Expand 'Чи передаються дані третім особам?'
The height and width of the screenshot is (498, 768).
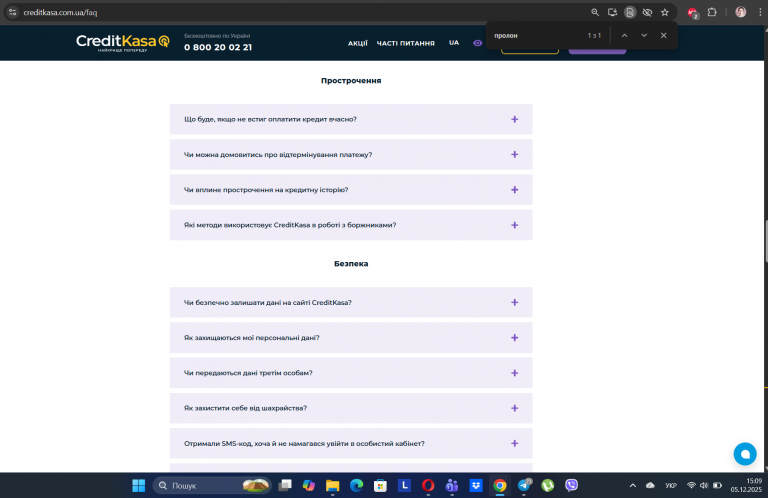(351, 373)
